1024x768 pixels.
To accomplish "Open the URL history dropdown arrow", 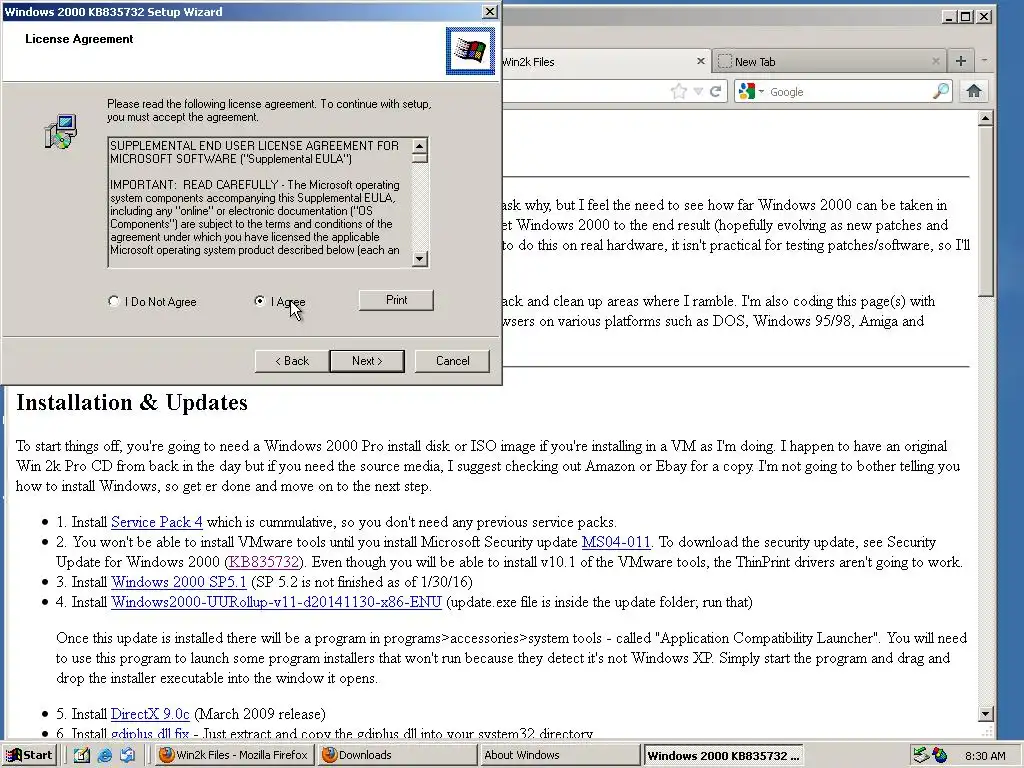I will (698, 91).
